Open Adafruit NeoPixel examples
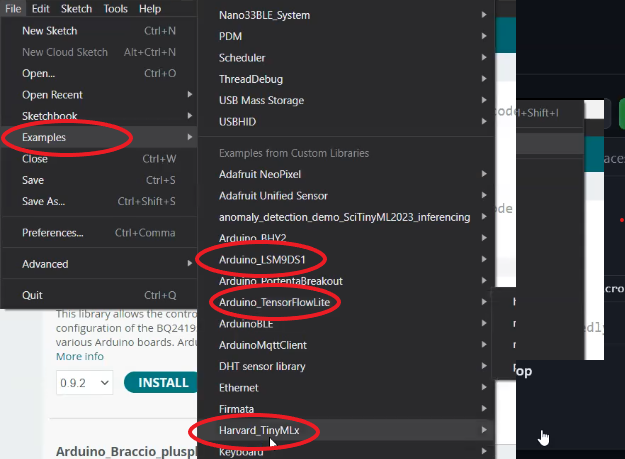Screen dimensions: 625x459 (346, 174)
